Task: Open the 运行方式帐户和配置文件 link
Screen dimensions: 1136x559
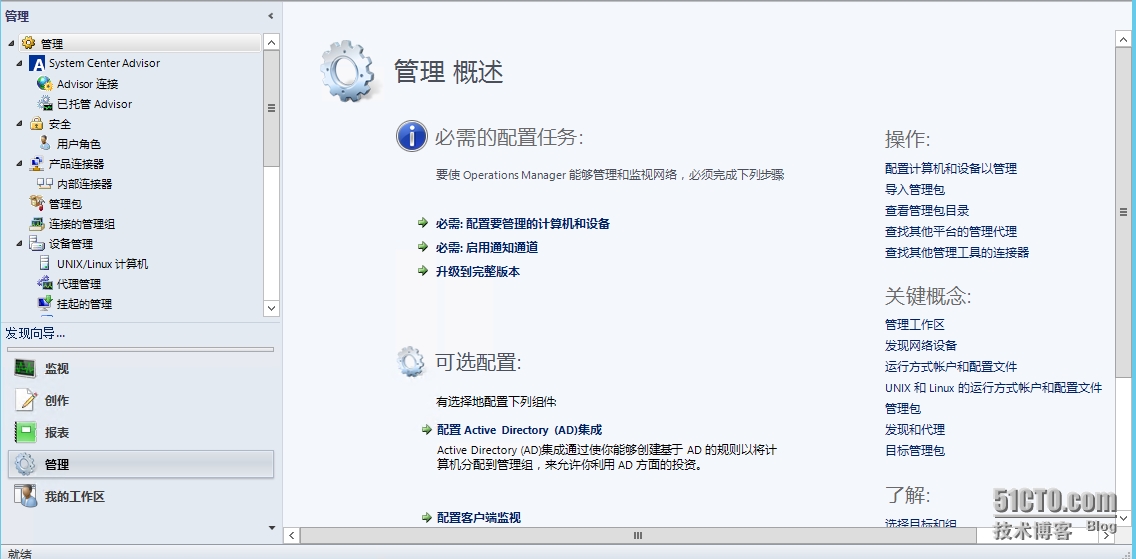Action: tap(951, 366)
